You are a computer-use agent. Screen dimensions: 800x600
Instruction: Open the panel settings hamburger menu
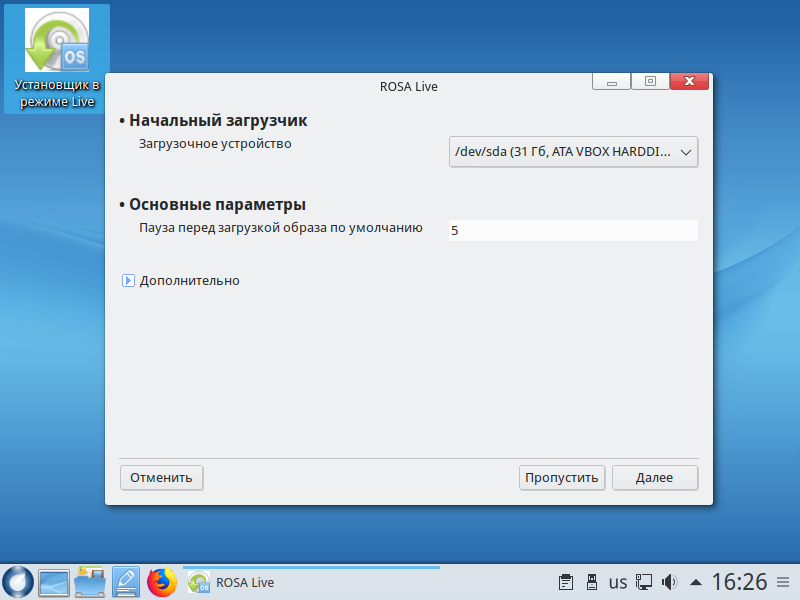[x=785, y=582]
